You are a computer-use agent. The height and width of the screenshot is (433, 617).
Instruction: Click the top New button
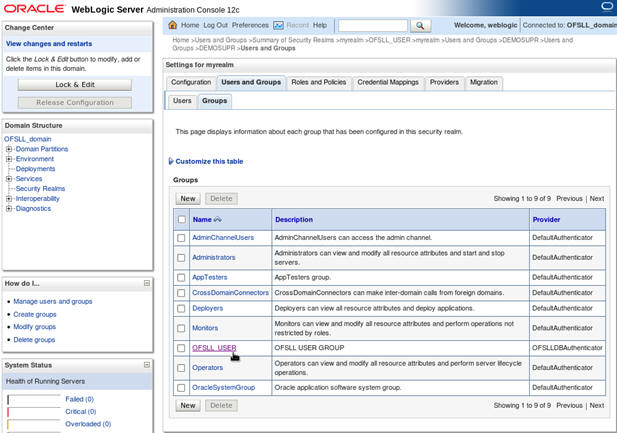188,199
